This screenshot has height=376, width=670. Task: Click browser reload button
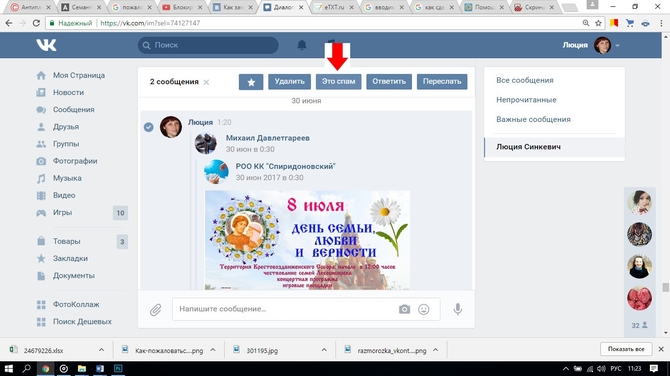[x=36, y=23]
